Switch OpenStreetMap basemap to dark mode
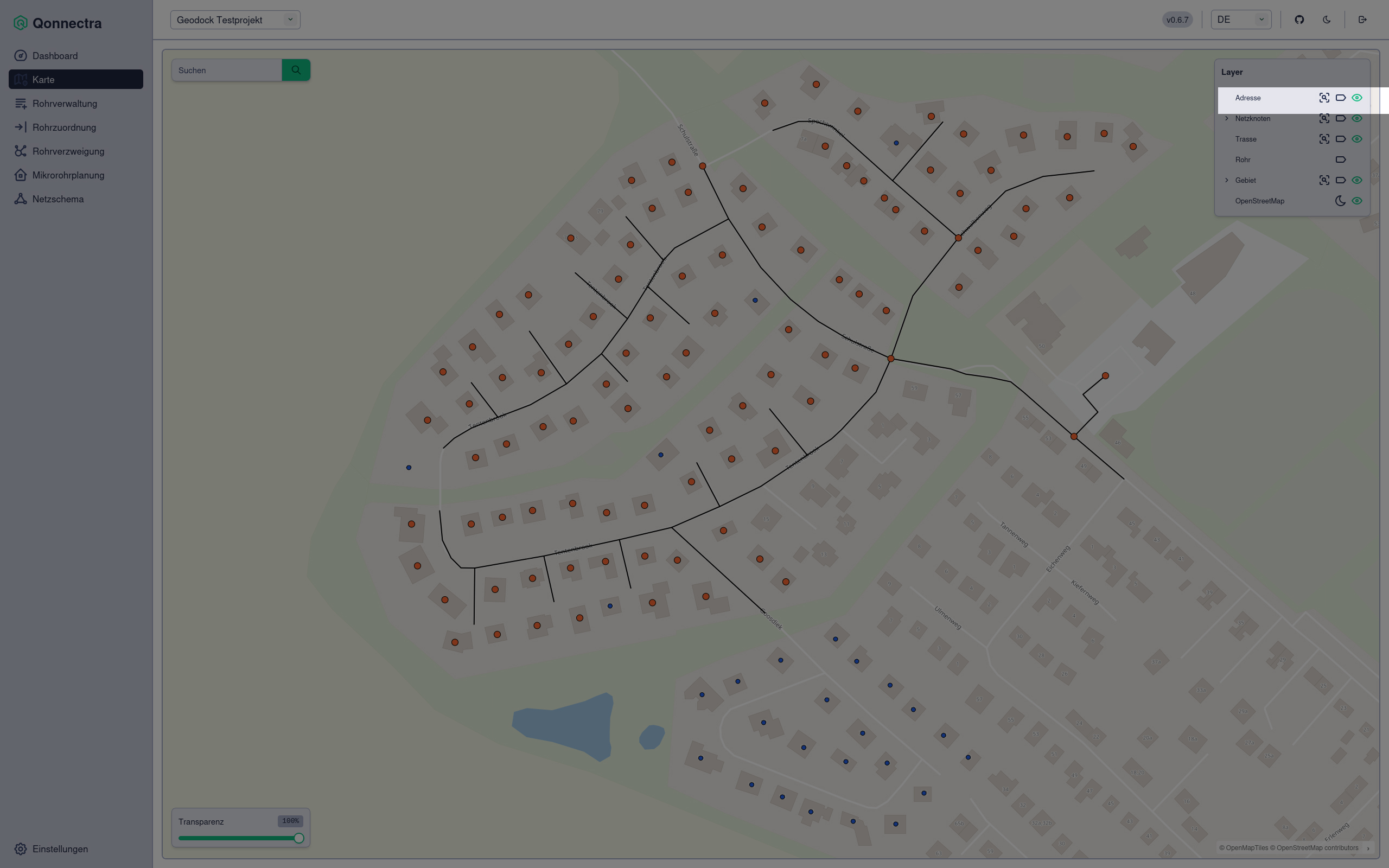 [1340, 201]
